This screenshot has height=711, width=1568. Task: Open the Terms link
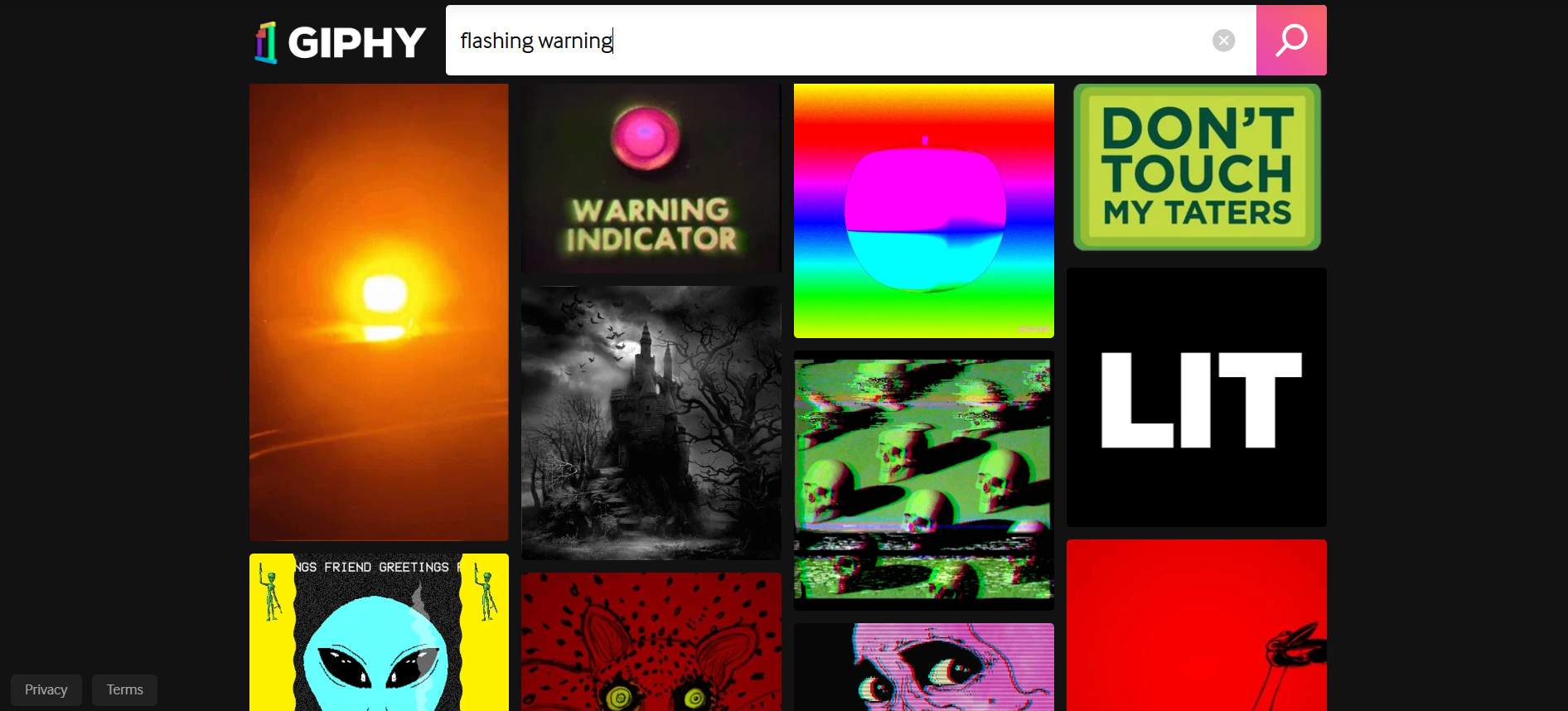click(125, 689)
